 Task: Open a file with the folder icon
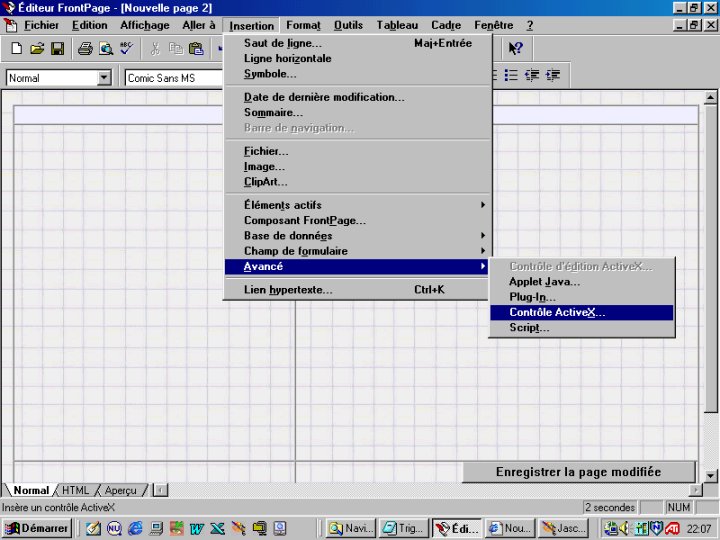(37, 48)
